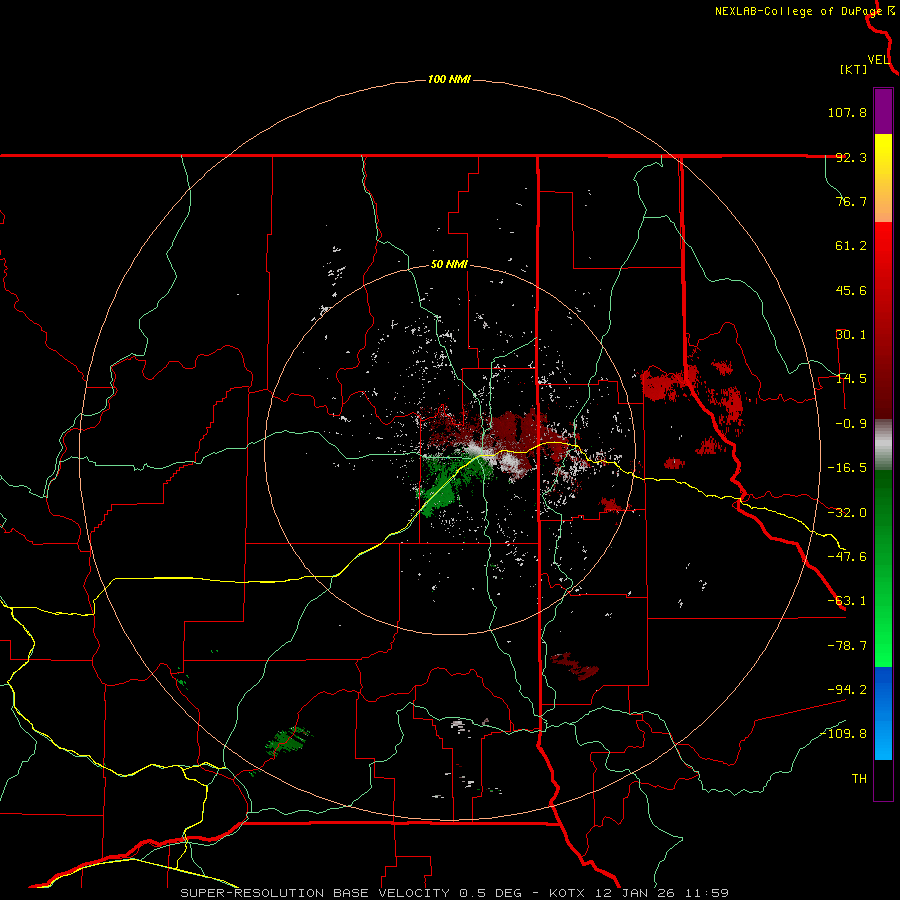Click the white echo cluster at radar center
Screen dimensions: 900x900
pos(475,449)
